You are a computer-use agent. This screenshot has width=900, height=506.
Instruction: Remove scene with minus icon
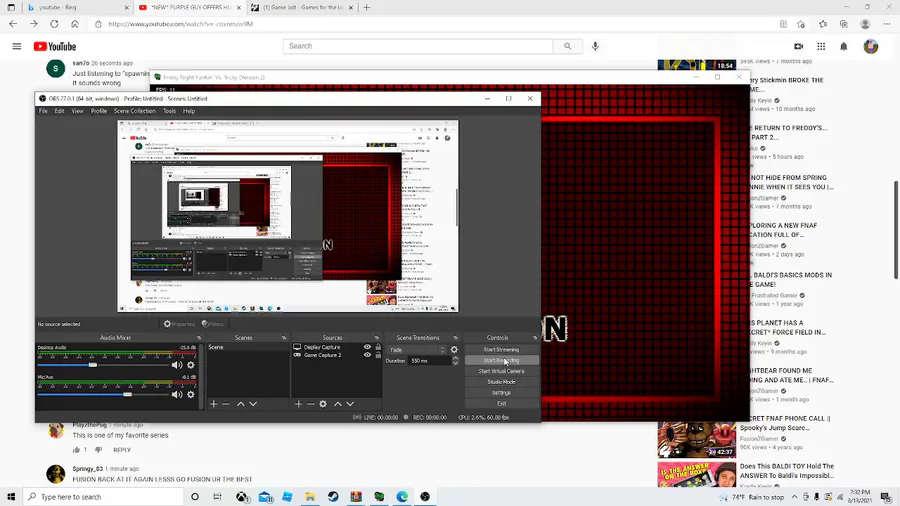[226, 404]
